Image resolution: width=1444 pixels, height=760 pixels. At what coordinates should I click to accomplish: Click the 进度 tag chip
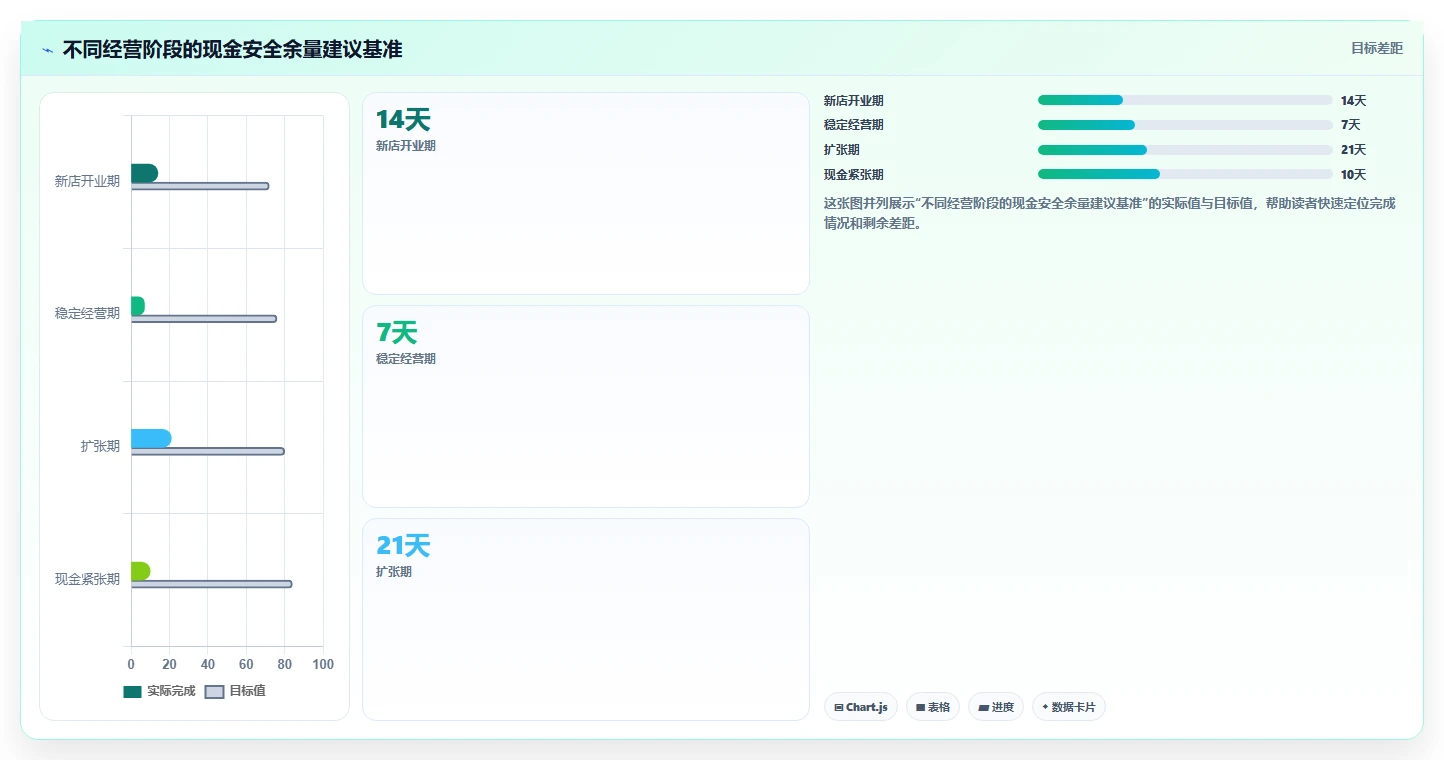(x=996, y=707)
